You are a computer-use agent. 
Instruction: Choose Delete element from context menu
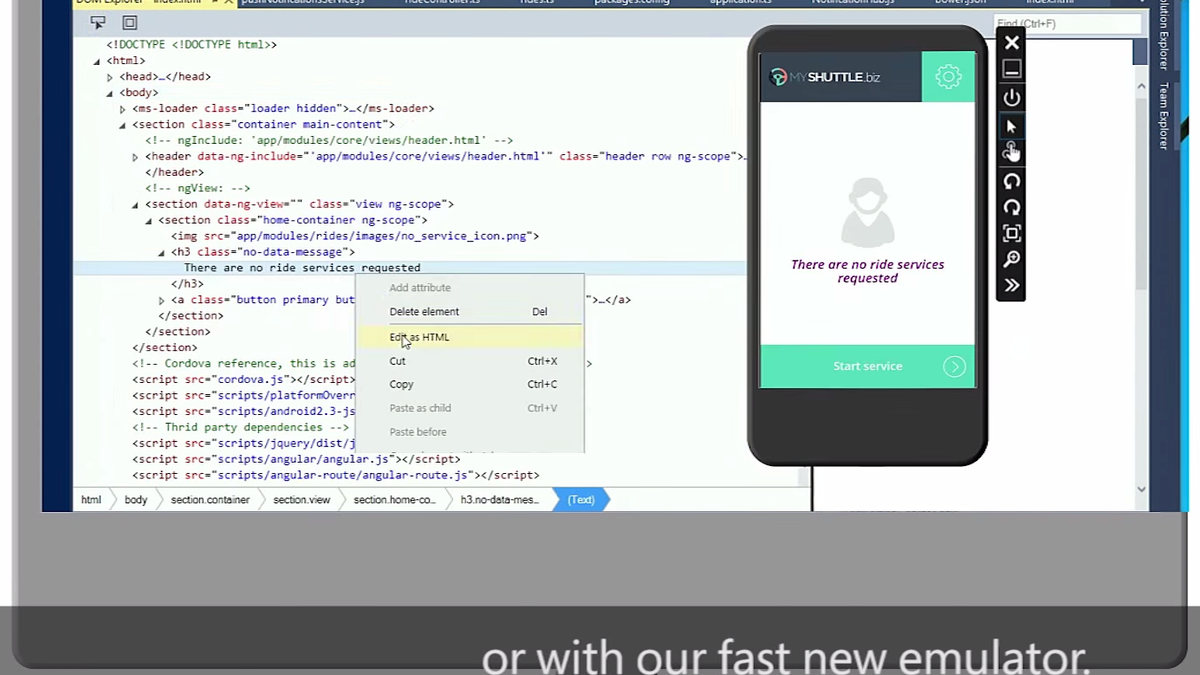[470, 312]
